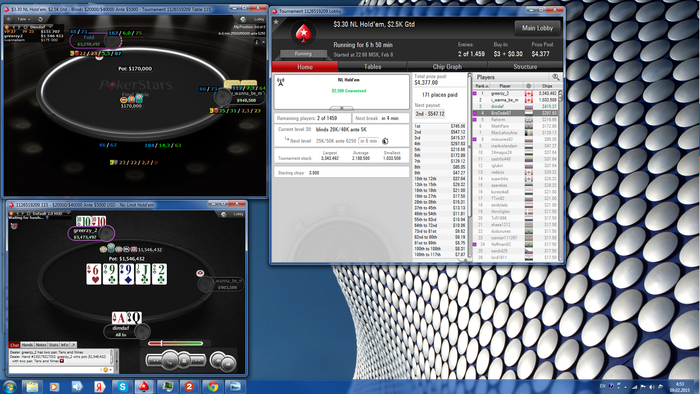This screenshot has width=700, height=394.
Task: Select the Notes tab in the replayer
Action: point(41,345)
